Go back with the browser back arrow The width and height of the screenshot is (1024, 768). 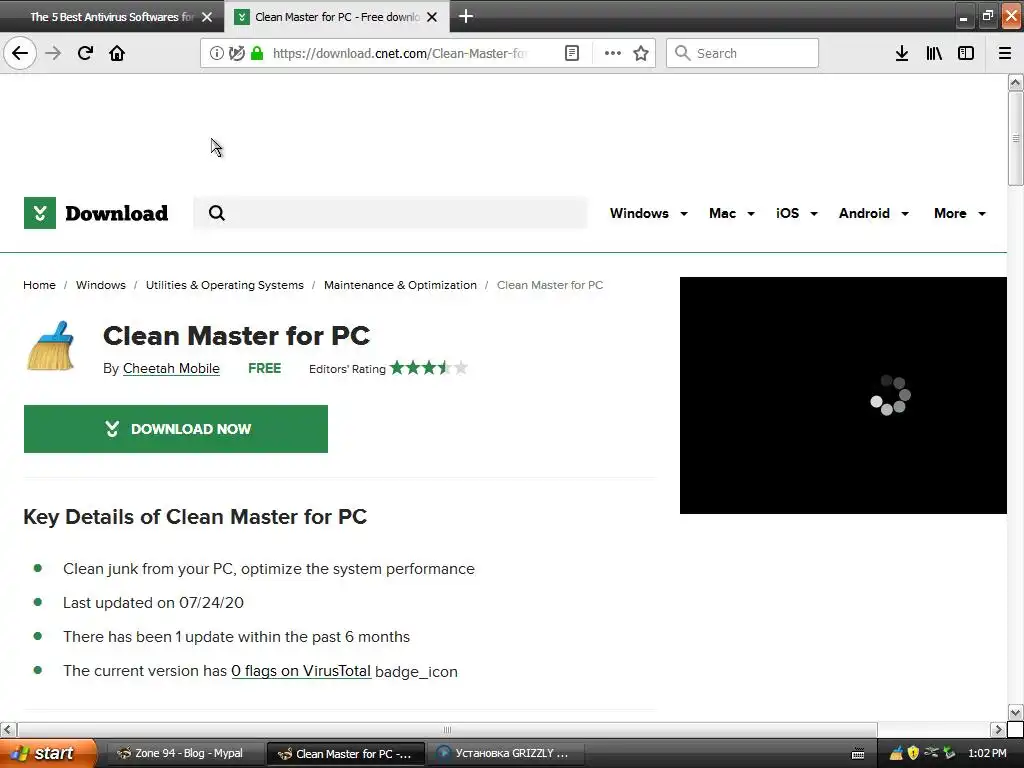coord(20,53)
